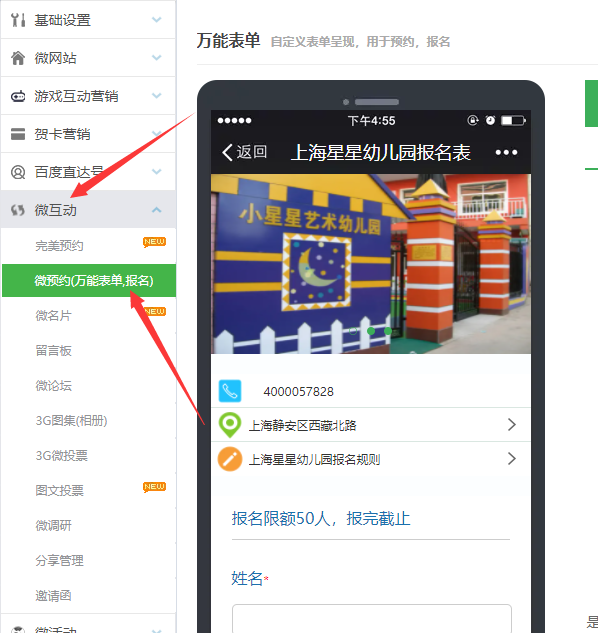Open 上海星星幼儿园报名规则 link

(315, 459)
